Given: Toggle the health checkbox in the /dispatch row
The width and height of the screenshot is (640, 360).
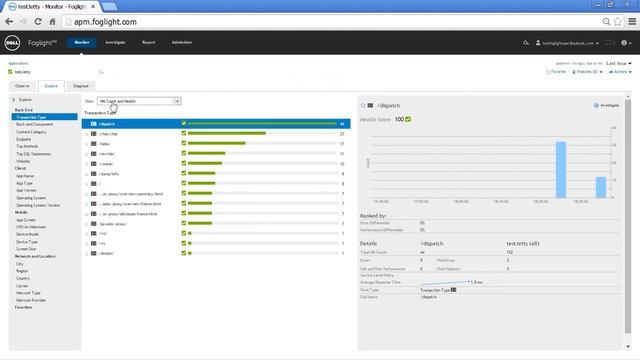Looking at the screenshot, I should (184, 123).
